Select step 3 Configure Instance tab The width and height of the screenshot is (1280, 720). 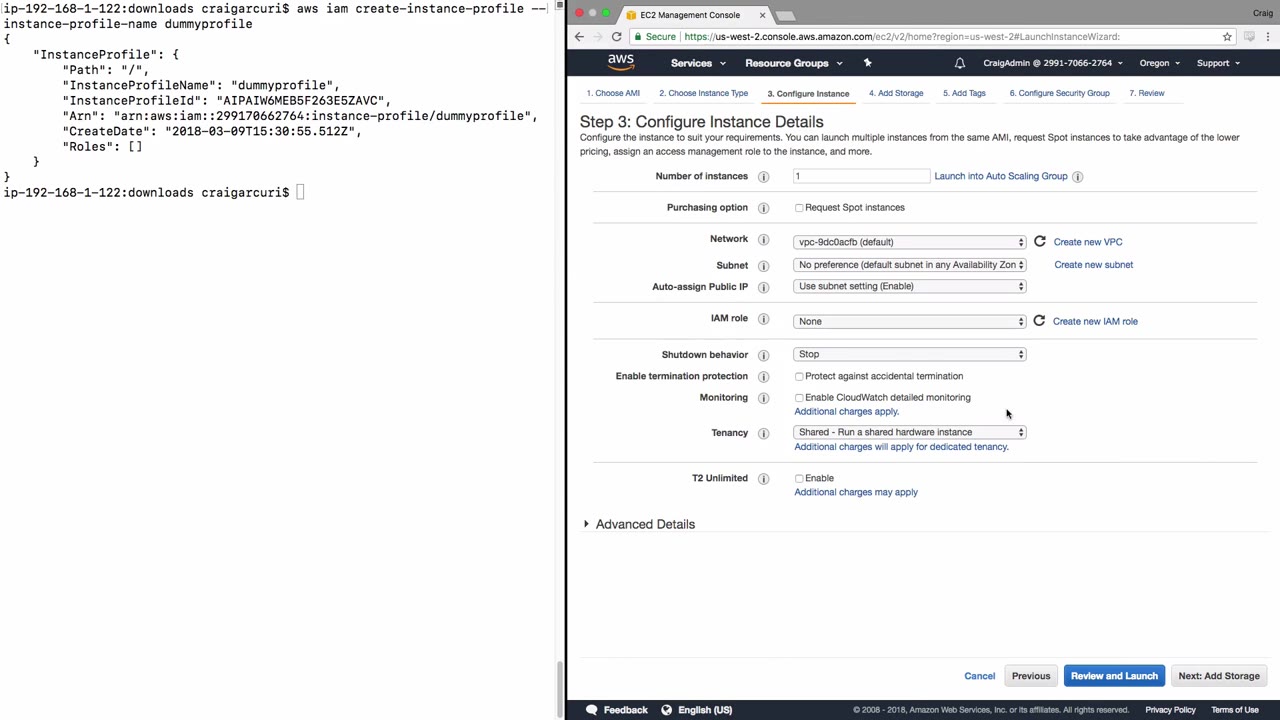click(x=808, y=94)
